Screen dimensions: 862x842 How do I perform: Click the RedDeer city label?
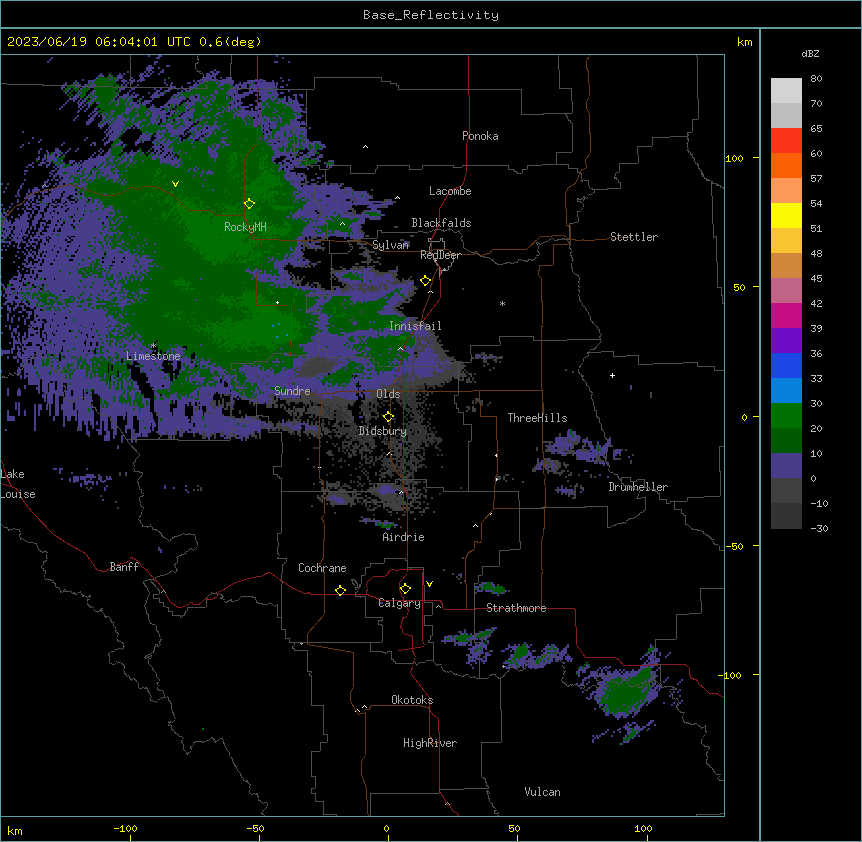440,255
